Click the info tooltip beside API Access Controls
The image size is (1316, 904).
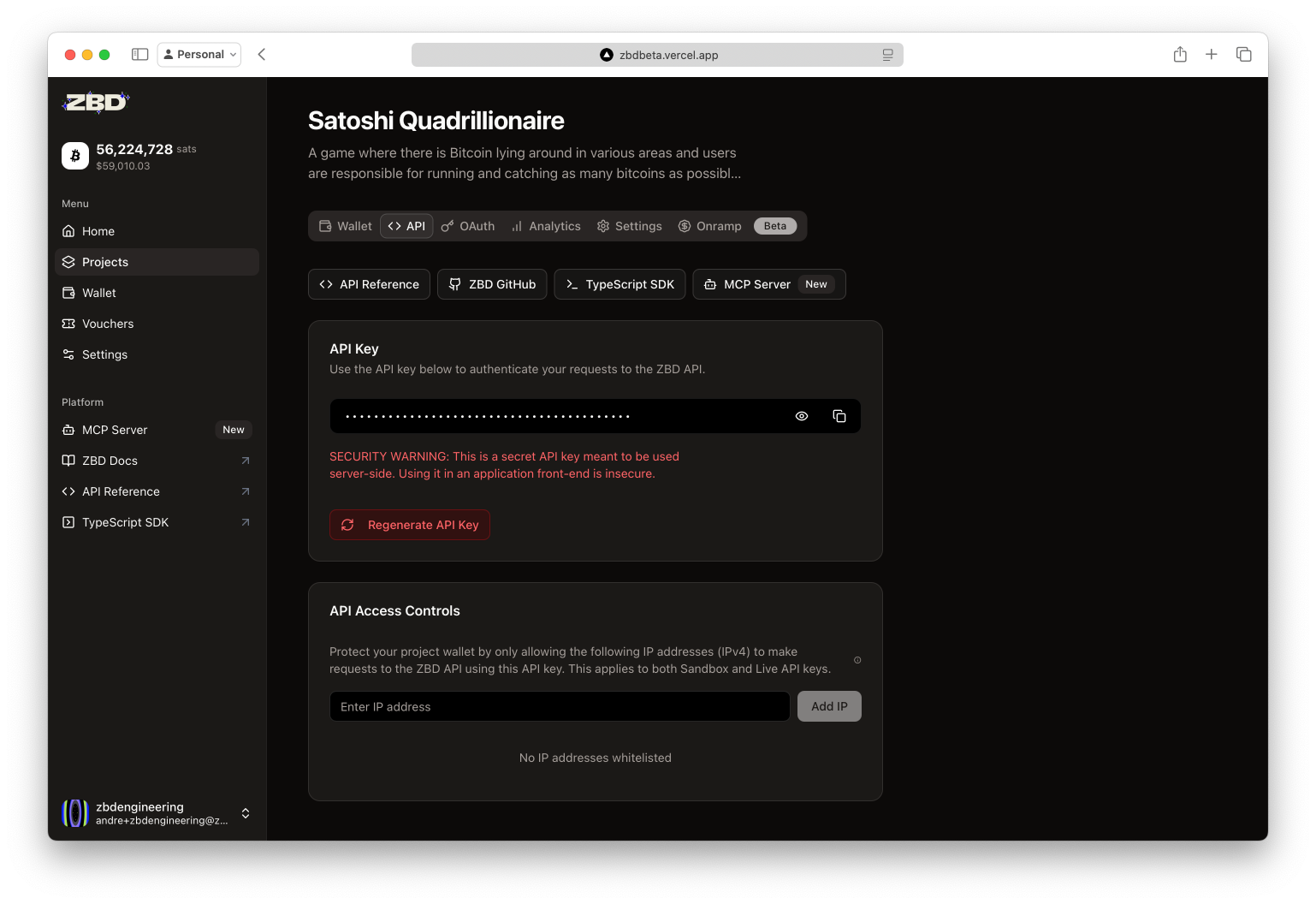tap(857, 660)
